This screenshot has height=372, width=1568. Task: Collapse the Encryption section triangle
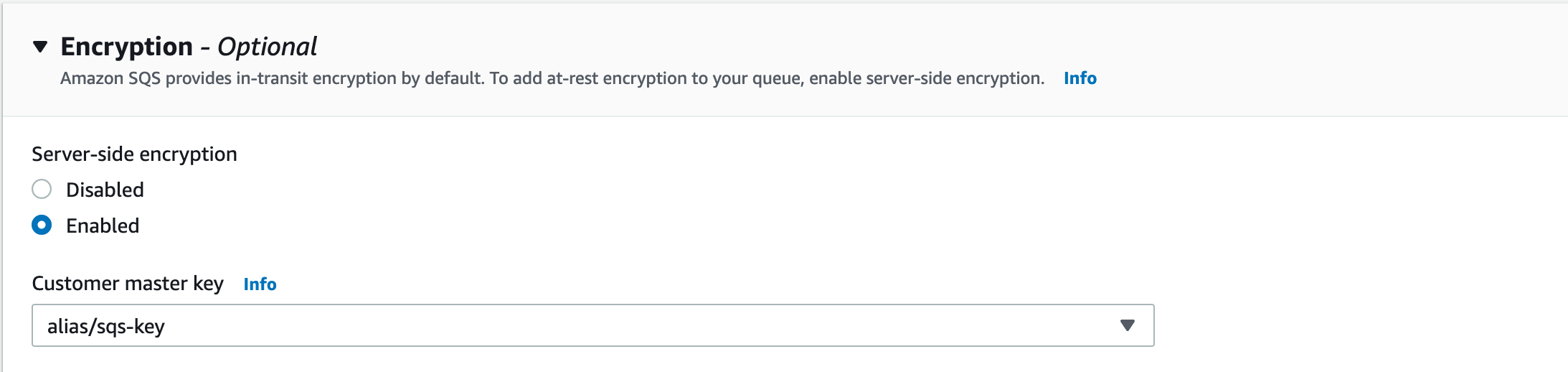click(40, 47)
